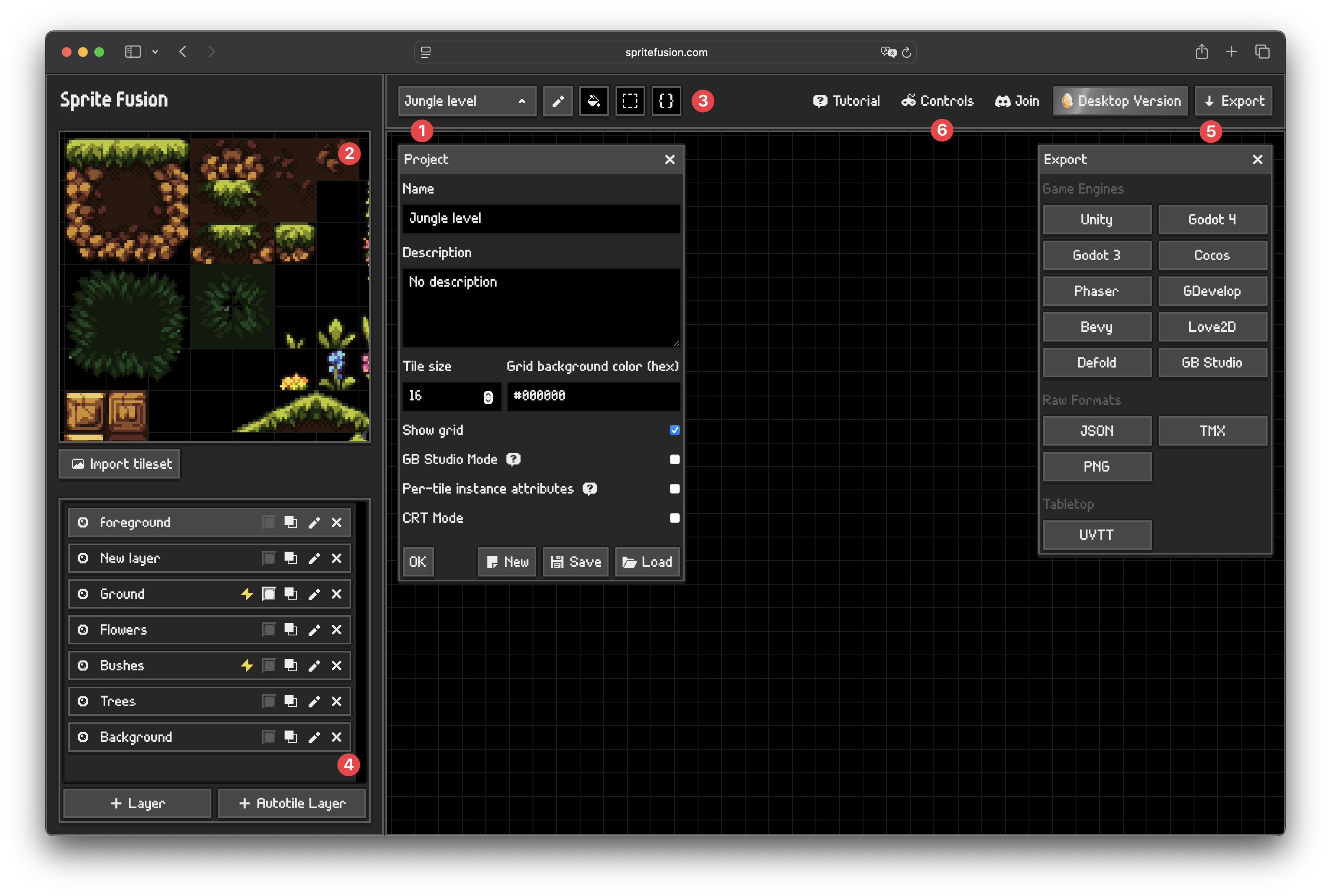Click the lightning bolt on Ground layer
This screenshot has height=896, width=1331.
246,594
